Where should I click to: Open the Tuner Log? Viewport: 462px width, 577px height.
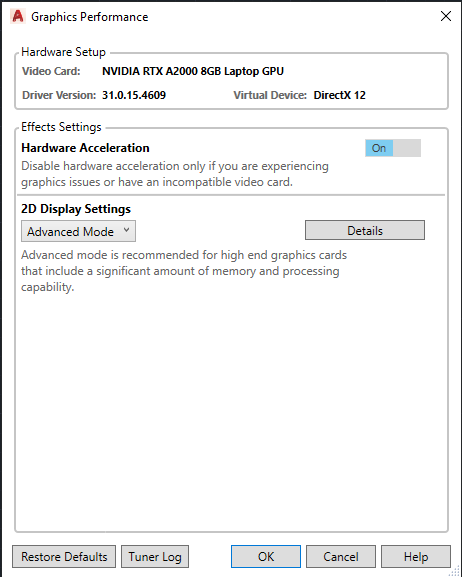pos(155,556)
